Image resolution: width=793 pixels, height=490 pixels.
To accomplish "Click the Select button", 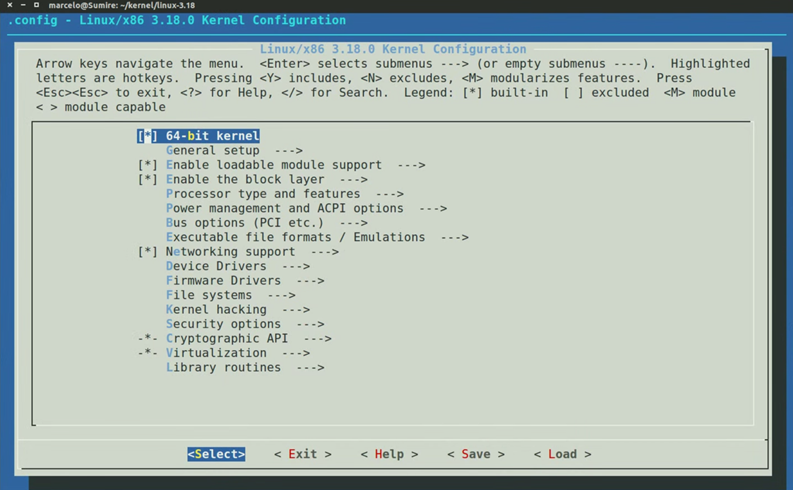I will pyautogui.click(x=216, y=454).
